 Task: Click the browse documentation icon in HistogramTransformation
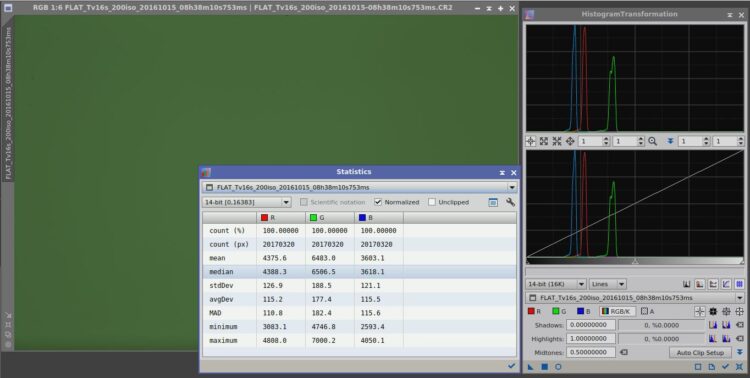tap(712, 367)
